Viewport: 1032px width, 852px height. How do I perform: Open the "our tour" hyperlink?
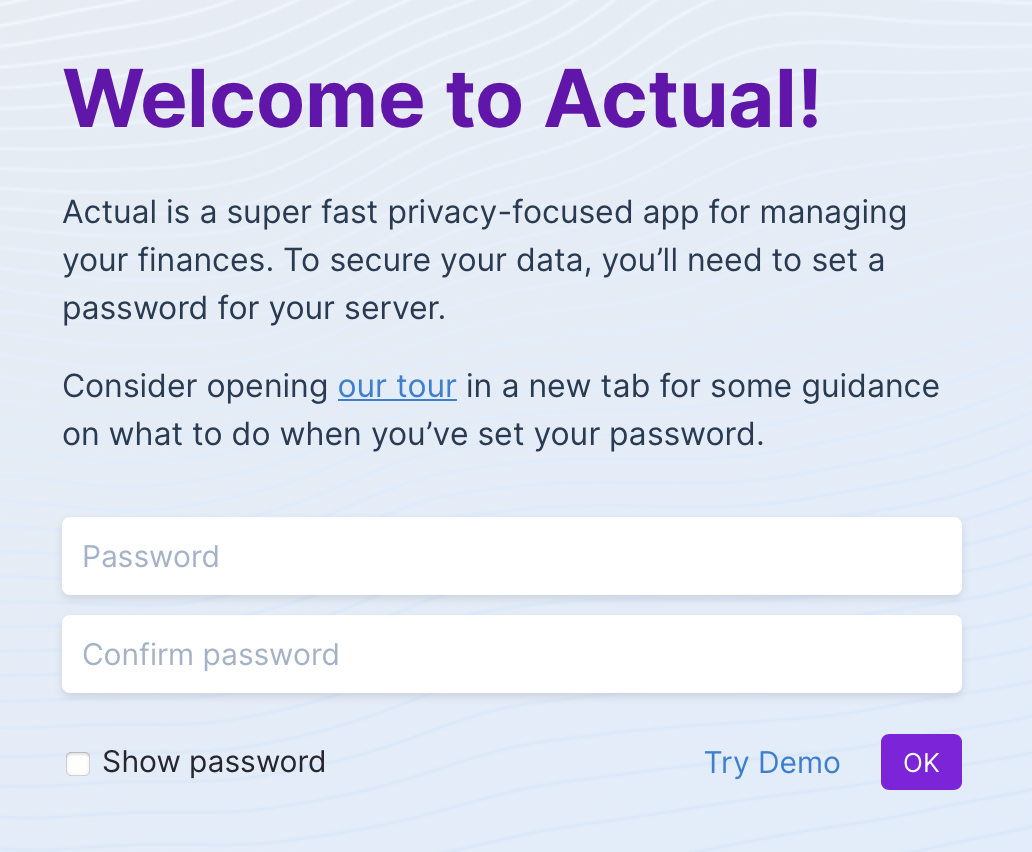(397, 386)
